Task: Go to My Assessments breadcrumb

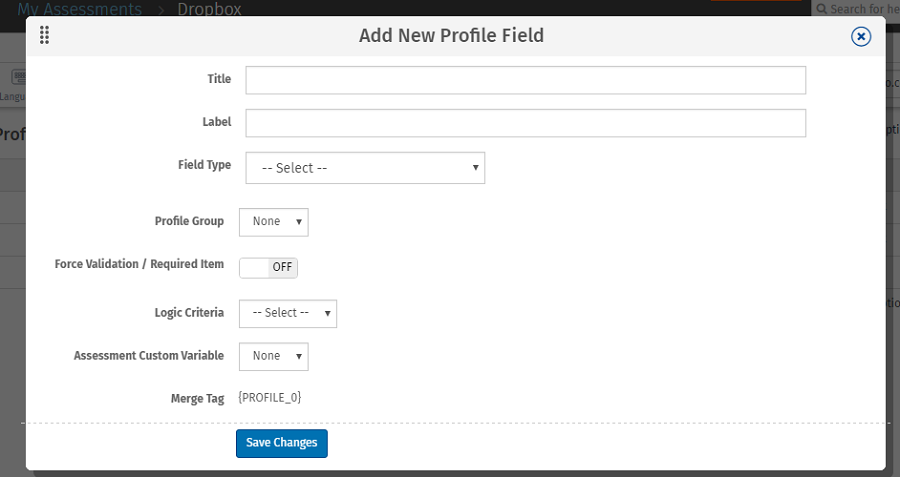Action: [79, 9]
